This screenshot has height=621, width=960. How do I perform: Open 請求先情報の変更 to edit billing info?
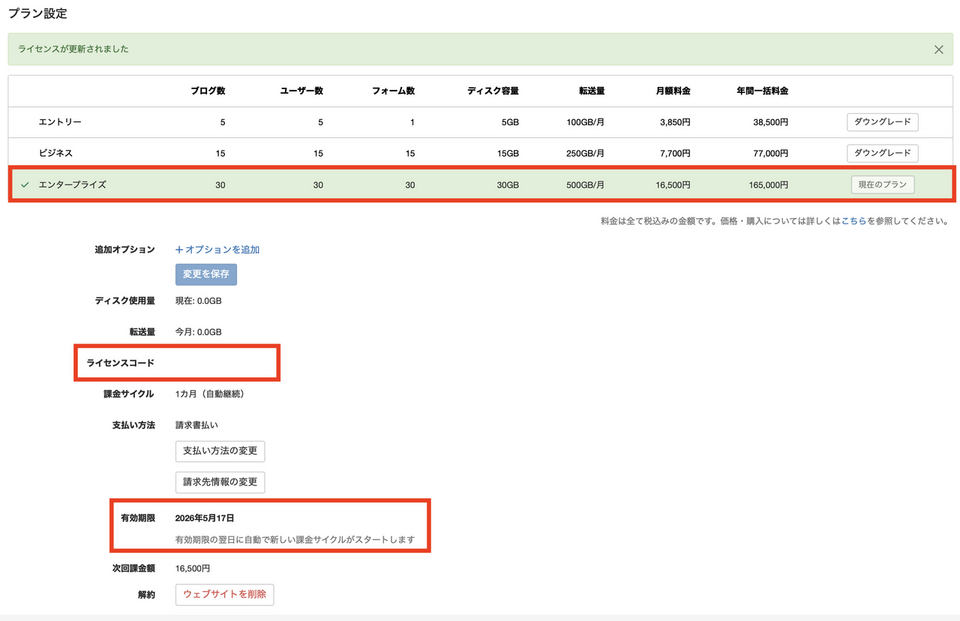220,482
